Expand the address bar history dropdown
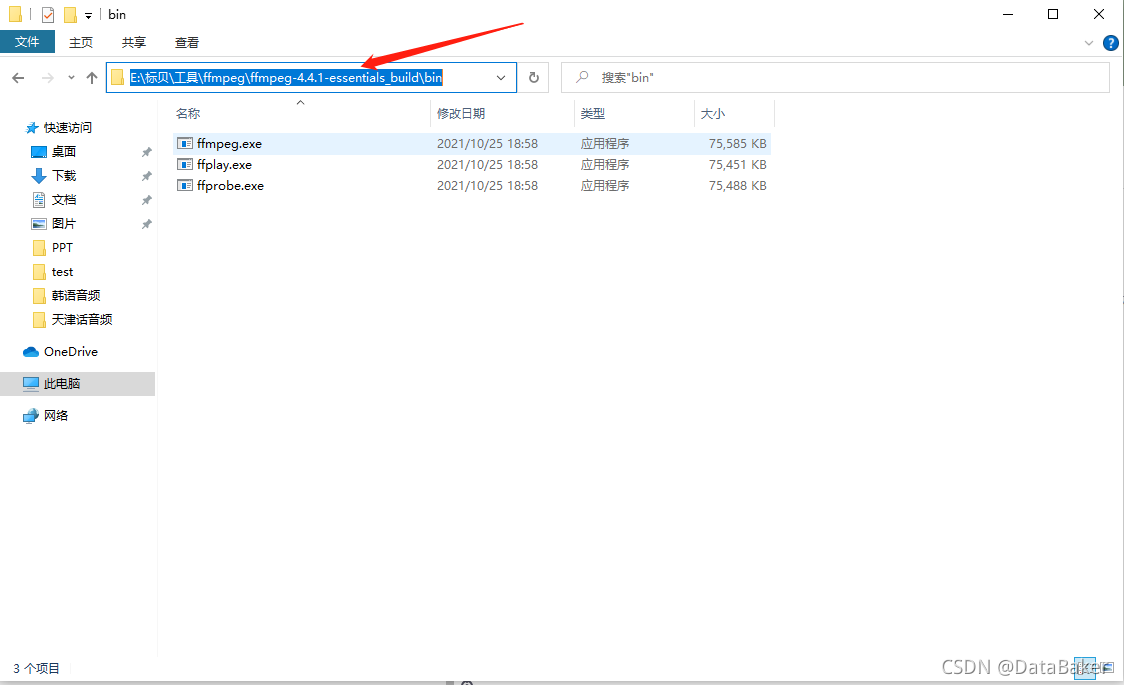Viewport: 1124px width, 685px height. click(x=501, y=77)
